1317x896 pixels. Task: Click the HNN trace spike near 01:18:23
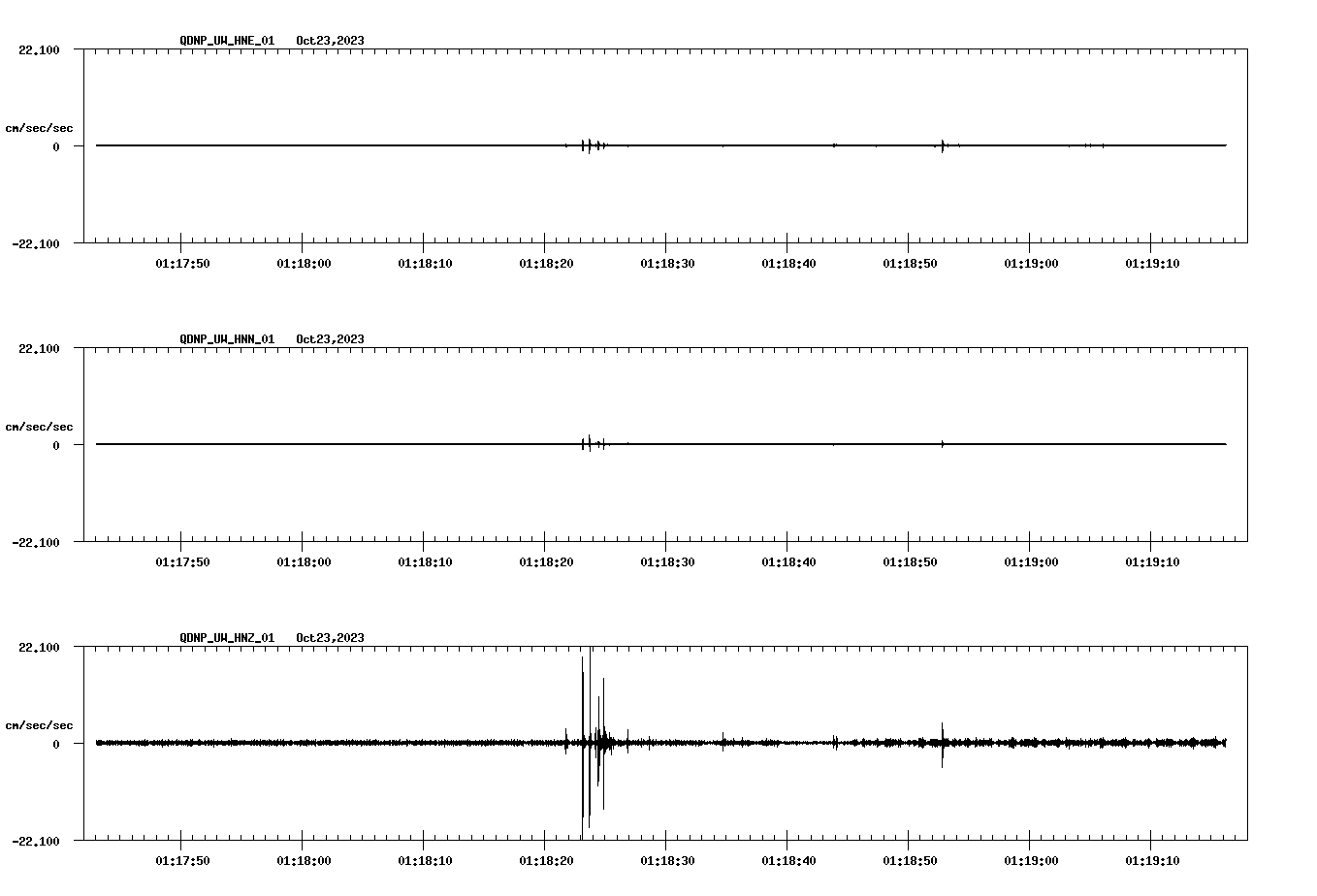(589, 443)
